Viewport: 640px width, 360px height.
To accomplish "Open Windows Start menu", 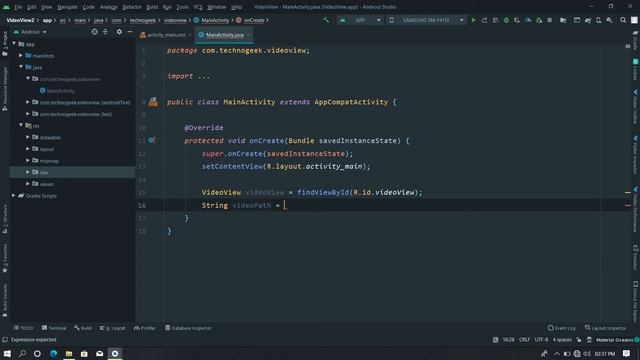I will [7, 353].
